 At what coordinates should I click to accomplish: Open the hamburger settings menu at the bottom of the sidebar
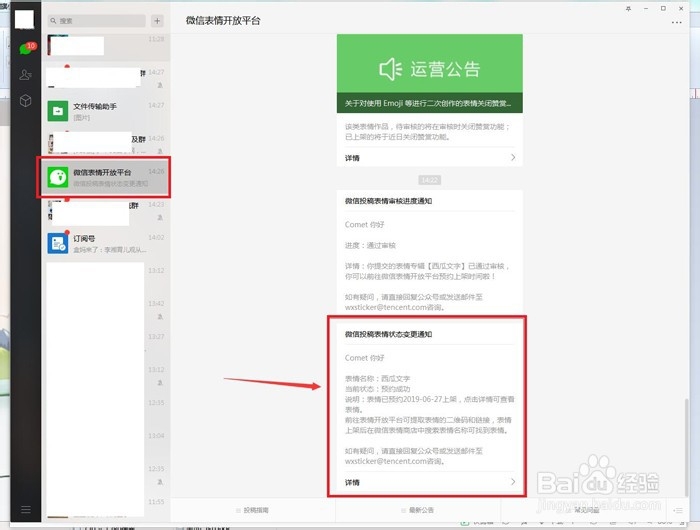26,509
